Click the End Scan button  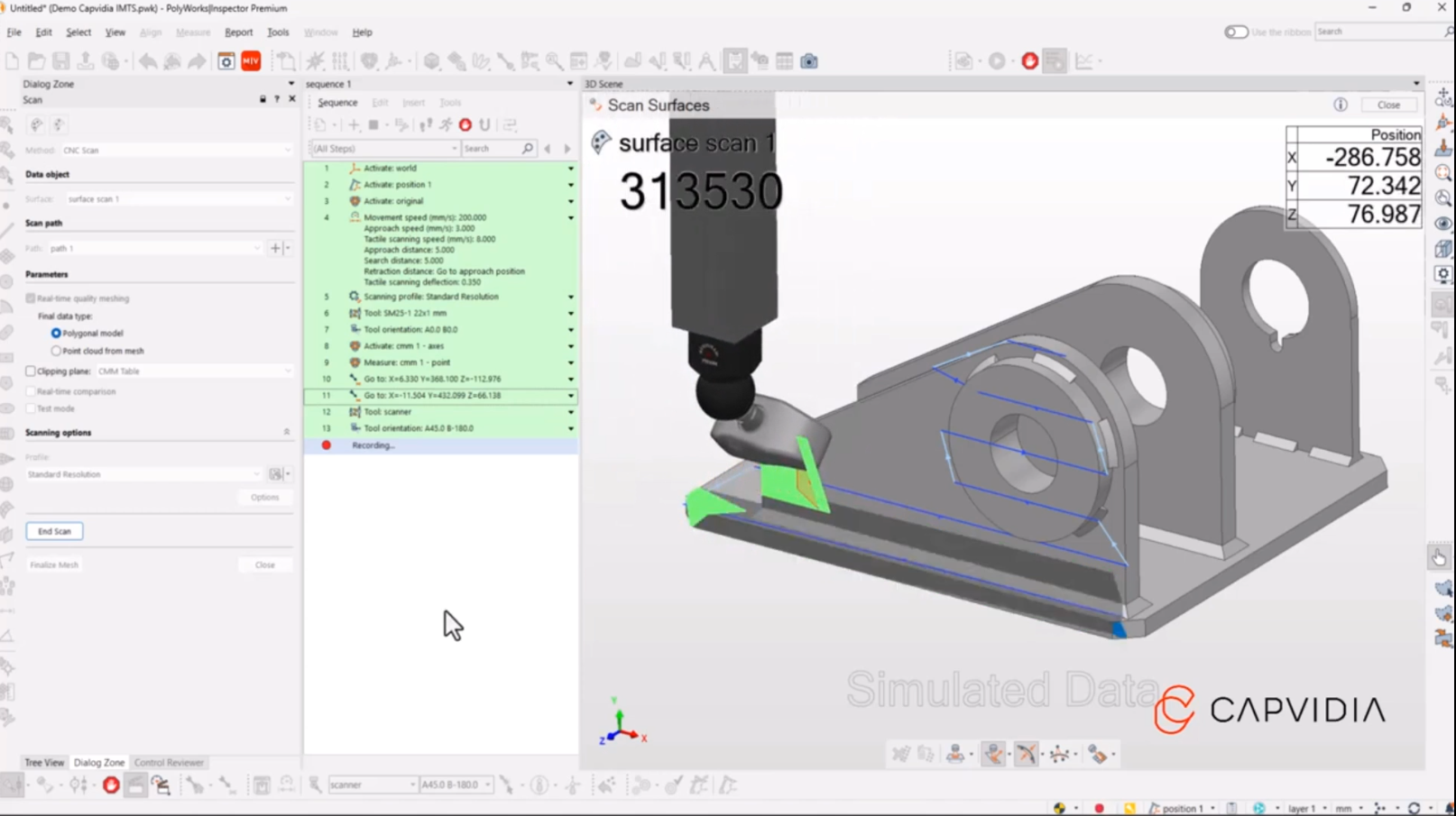coord(54,531)
